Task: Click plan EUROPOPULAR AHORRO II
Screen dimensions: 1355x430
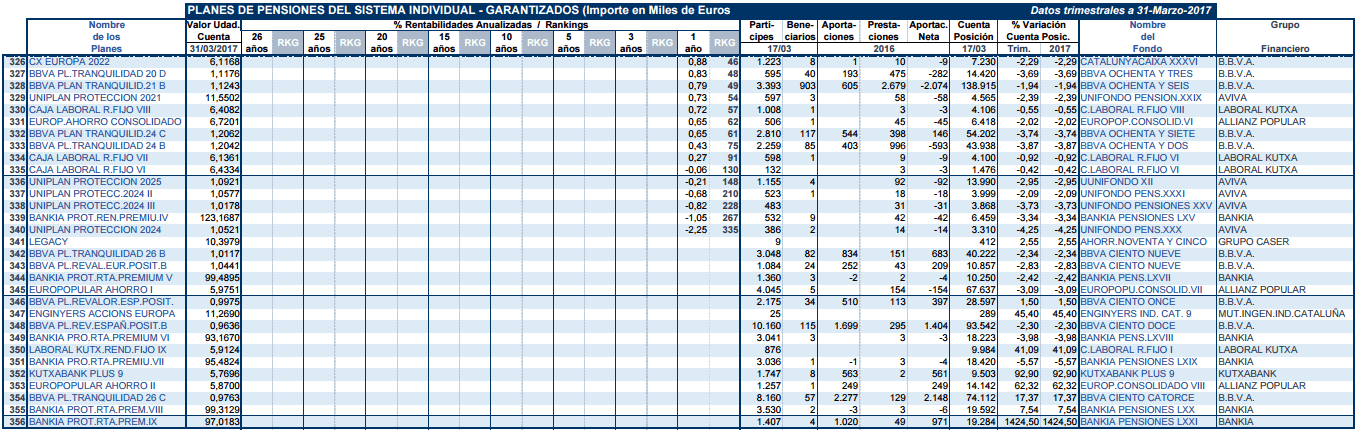Action: point(90,385)
